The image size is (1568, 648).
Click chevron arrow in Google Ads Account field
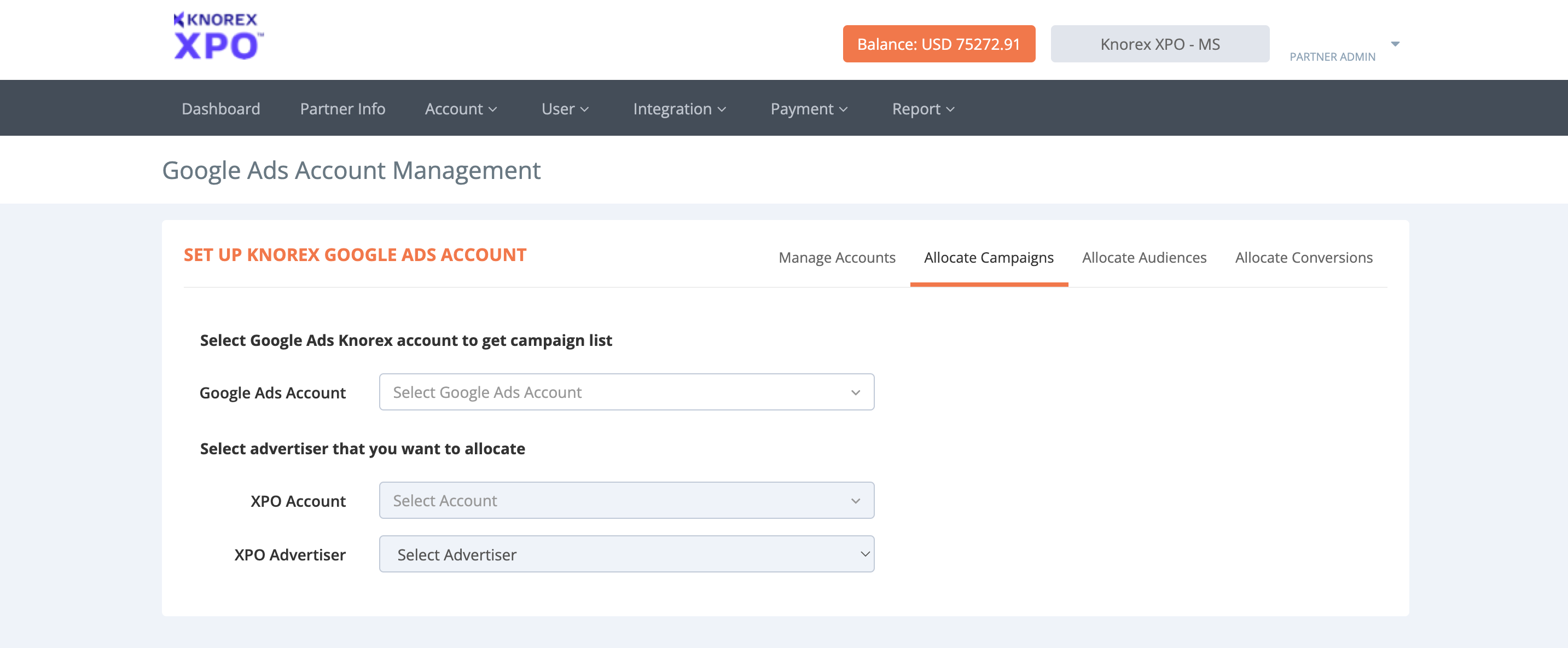click(x=855, y=393)
